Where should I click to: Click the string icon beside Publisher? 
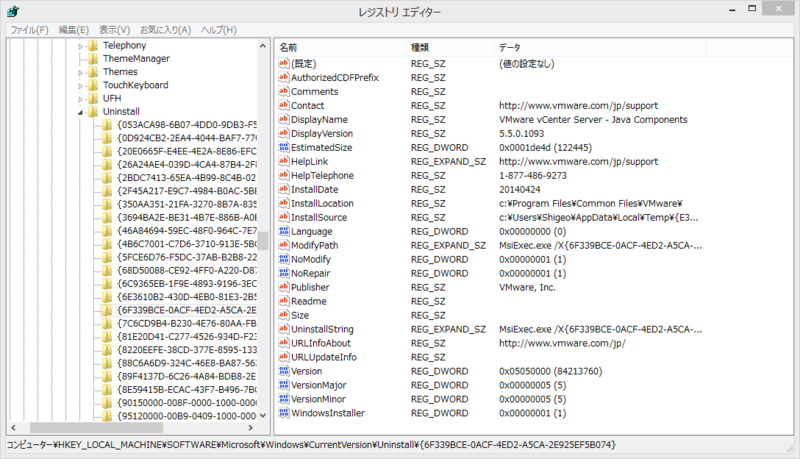284,287
